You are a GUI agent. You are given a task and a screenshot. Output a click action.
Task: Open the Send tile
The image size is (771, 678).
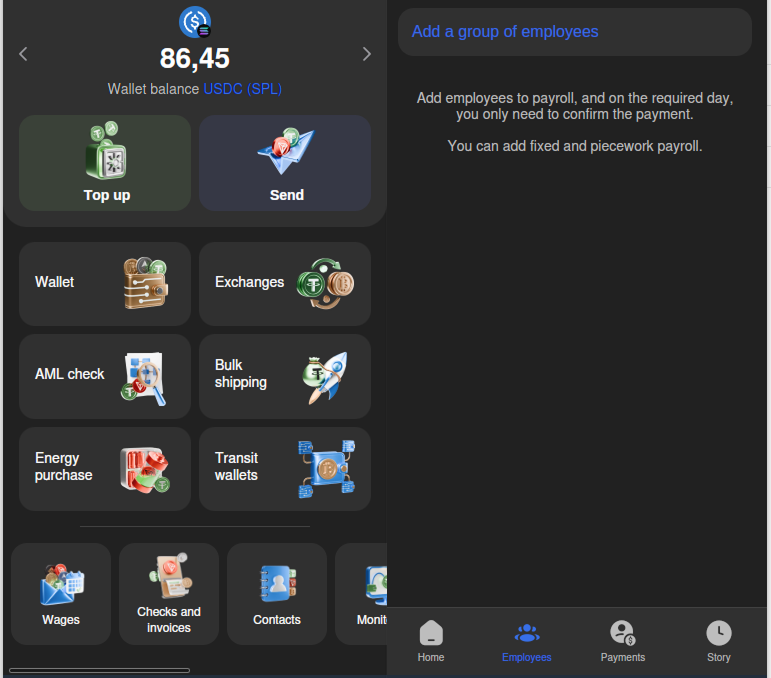(285, 163)
